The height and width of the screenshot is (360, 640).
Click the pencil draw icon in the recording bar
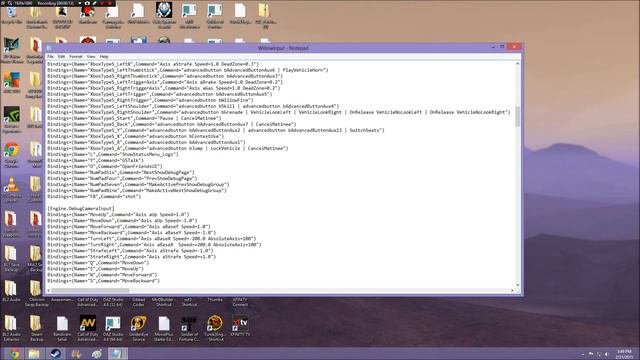[x=95, y=3]
